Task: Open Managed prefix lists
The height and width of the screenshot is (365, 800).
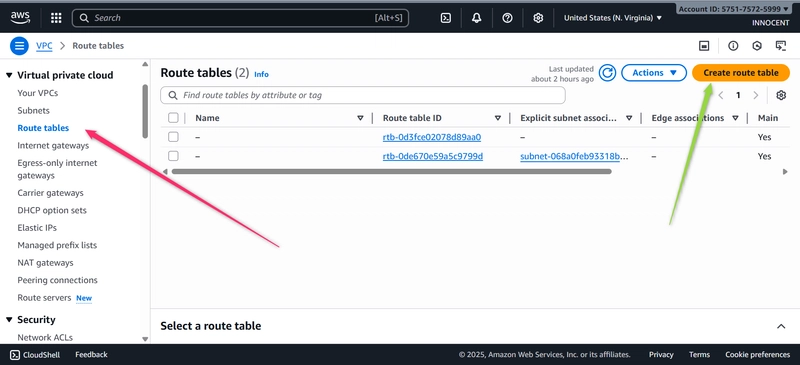Action: (x=57, y=245)
